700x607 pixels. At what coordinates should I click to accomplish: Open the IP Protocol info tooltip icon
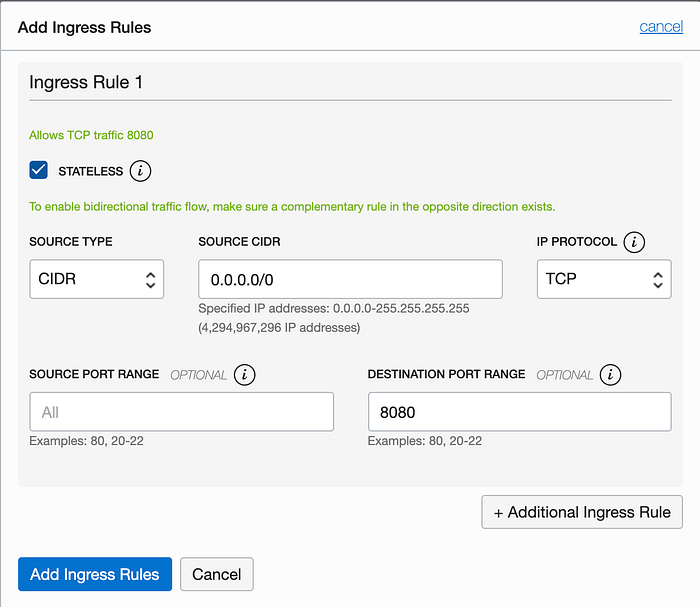[633, 242]
